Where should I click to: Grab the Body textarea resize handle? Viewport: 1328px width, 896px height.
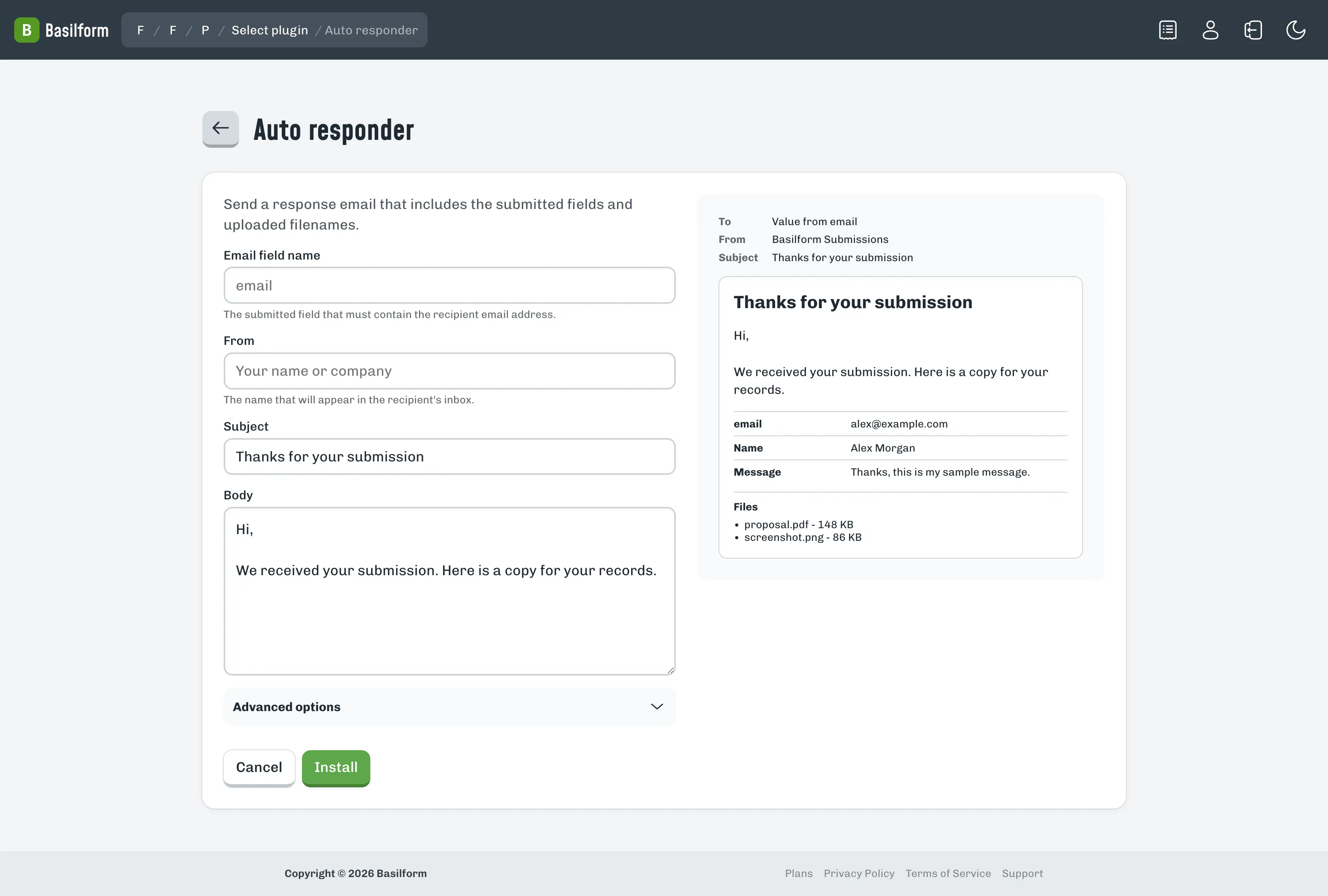click(670, 670)
